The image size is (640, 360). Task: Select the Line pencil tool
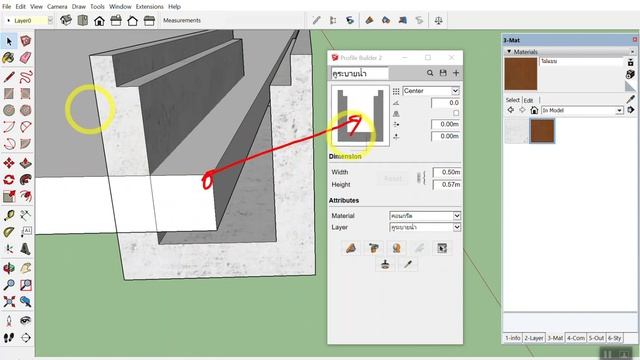click(x=9, y=77)
